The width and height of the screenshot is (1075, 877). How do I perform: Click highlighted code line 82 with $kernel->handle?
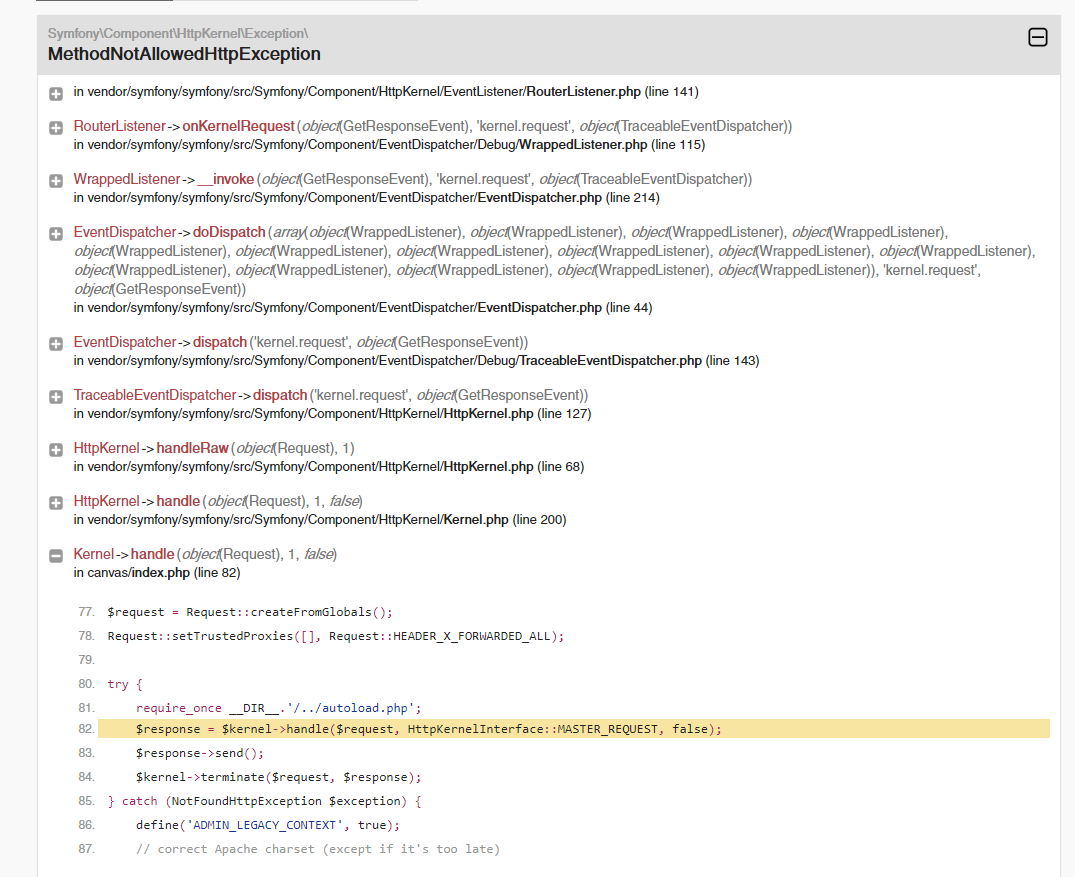click(x=574, y=729)
